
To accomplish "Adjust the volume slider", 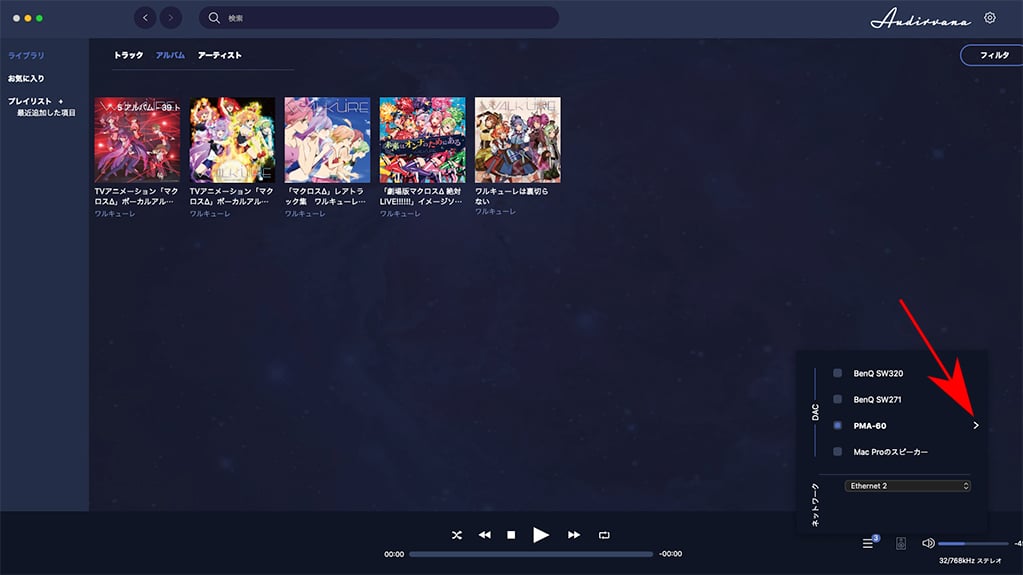I will pyautogui.click(x=973, y=543).
